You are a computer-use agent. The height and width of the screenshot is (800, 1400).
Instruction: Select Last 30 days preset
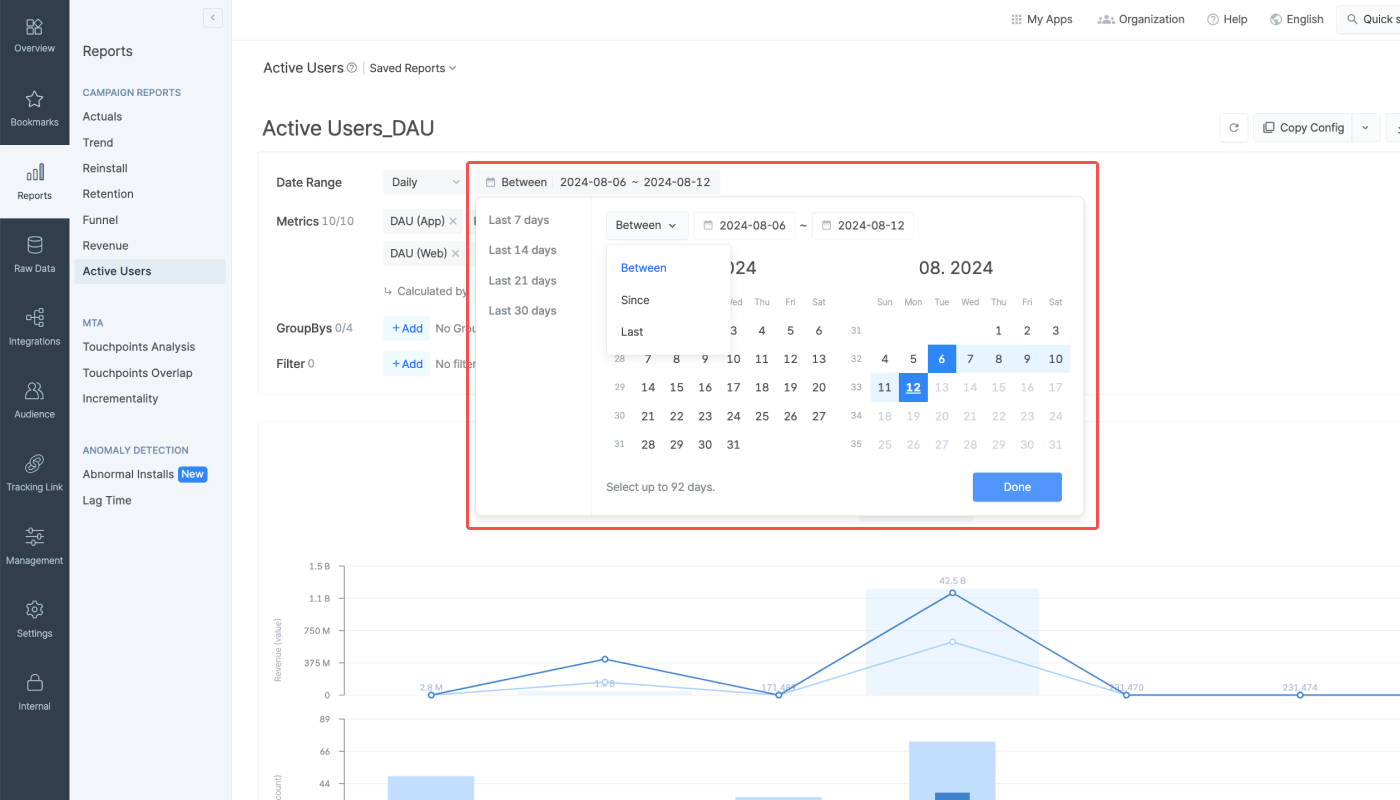click(522, 311)
